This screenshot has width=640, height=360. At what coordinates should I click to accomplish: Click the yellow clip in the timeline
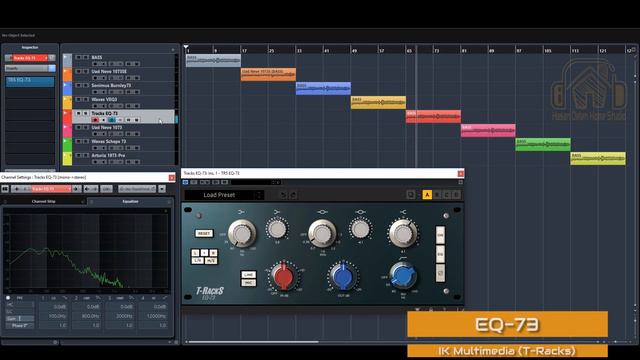(378, 102)
